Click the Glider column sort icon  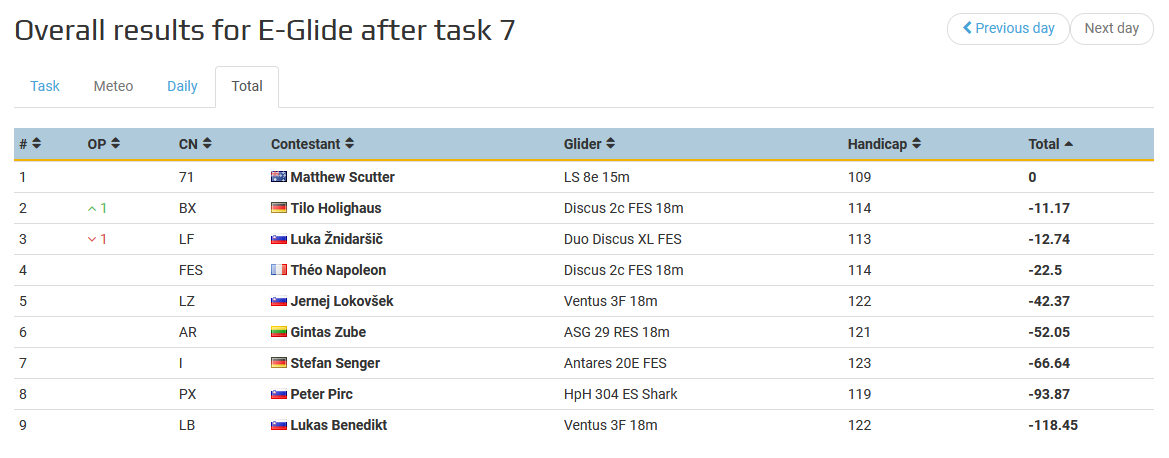click(x=611, y=144)
